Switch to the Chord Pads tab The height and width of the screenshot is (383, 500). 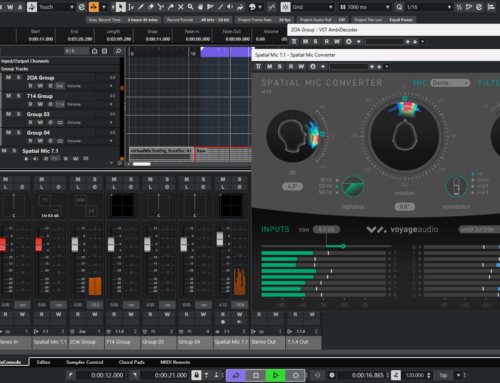132,362
